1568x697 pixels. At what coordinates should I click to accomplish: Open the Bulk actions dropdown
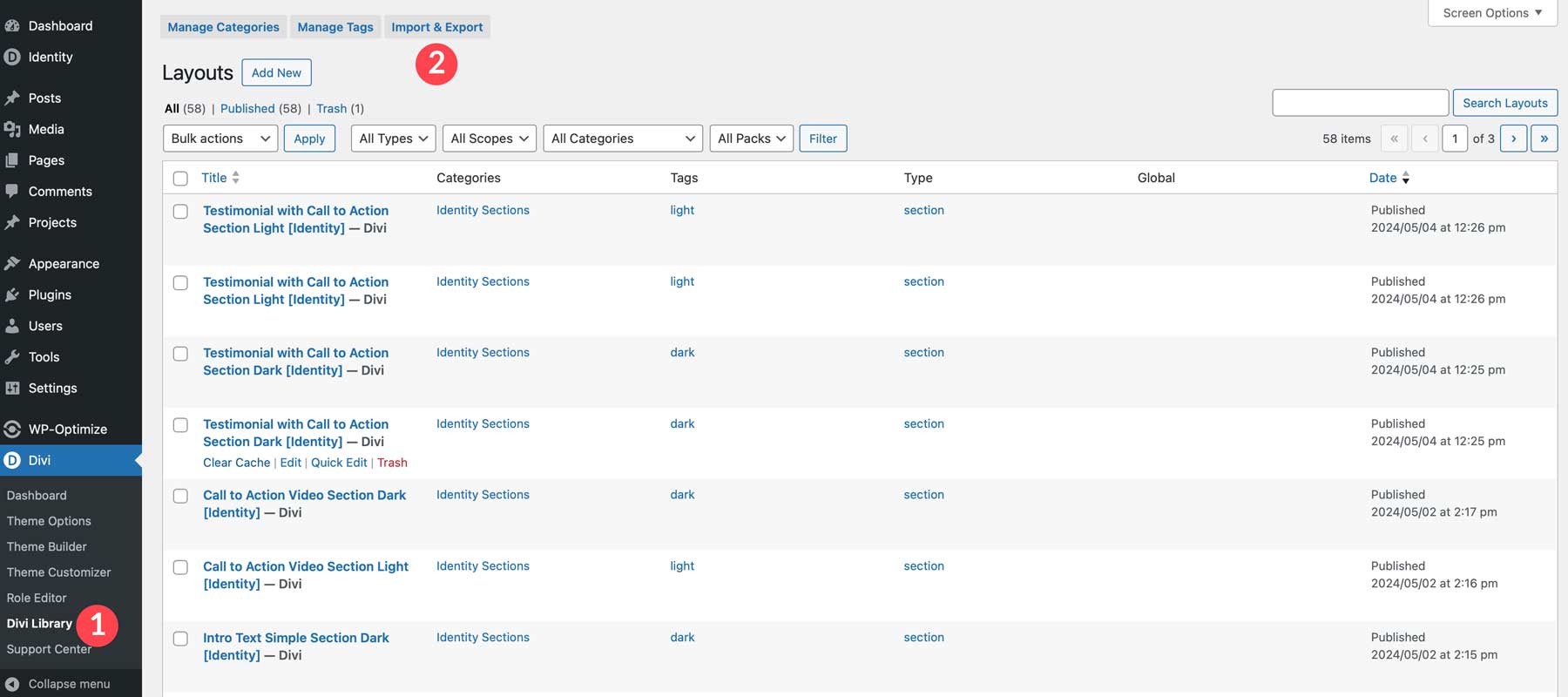tap(220, 139)
